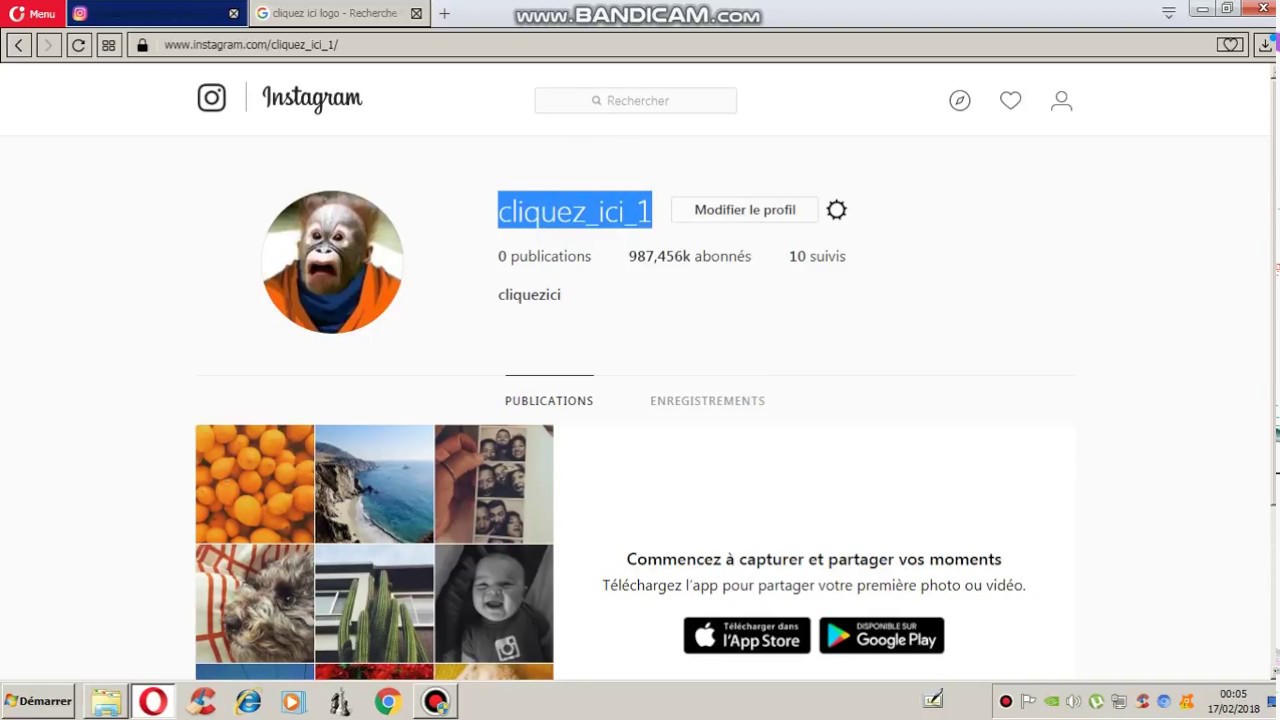Open the Opera tab list menu icon
Viewport: 1280px width, 720px height.
[1168, 13]
